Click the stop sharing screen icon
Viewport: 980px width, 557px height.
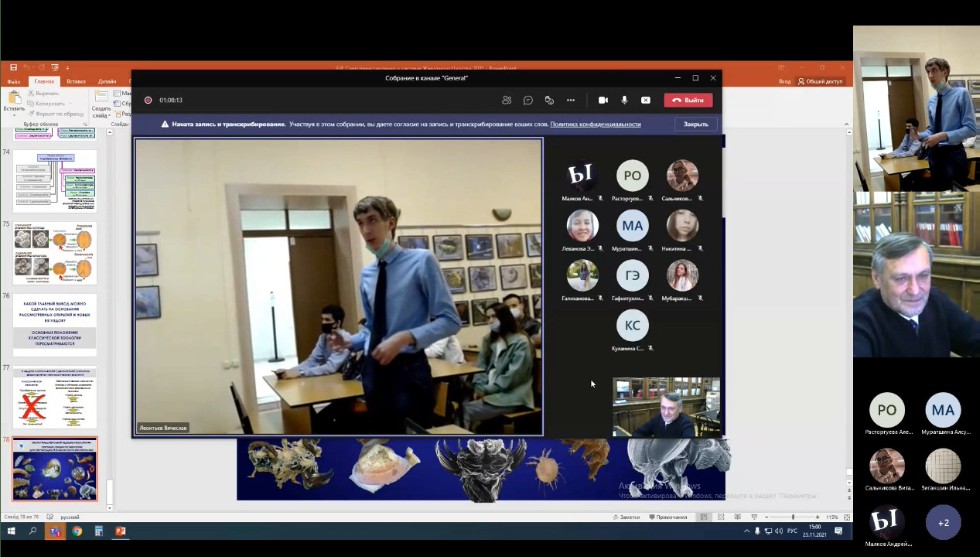coord(645,100)
